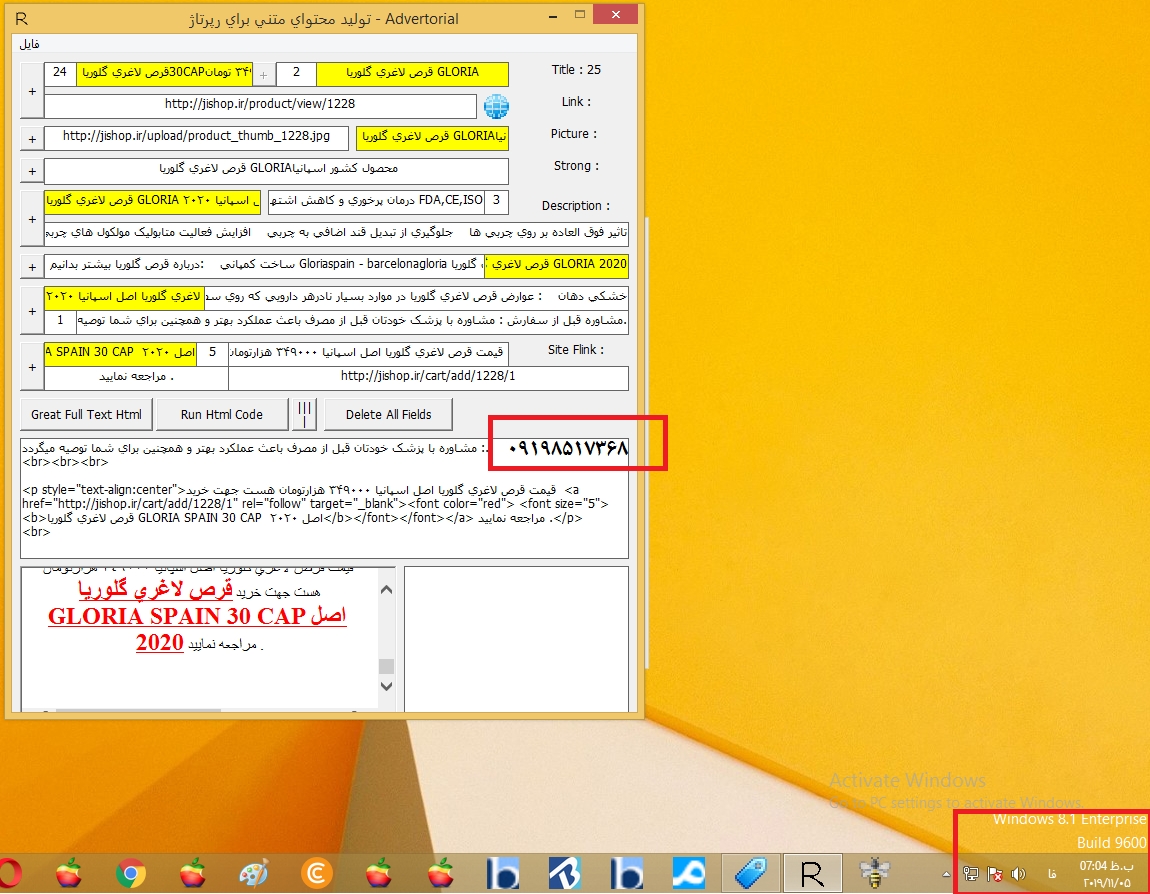Click the number field showing 1
The width and height of the screenshot is (1150, 894).
click(60, 321)
